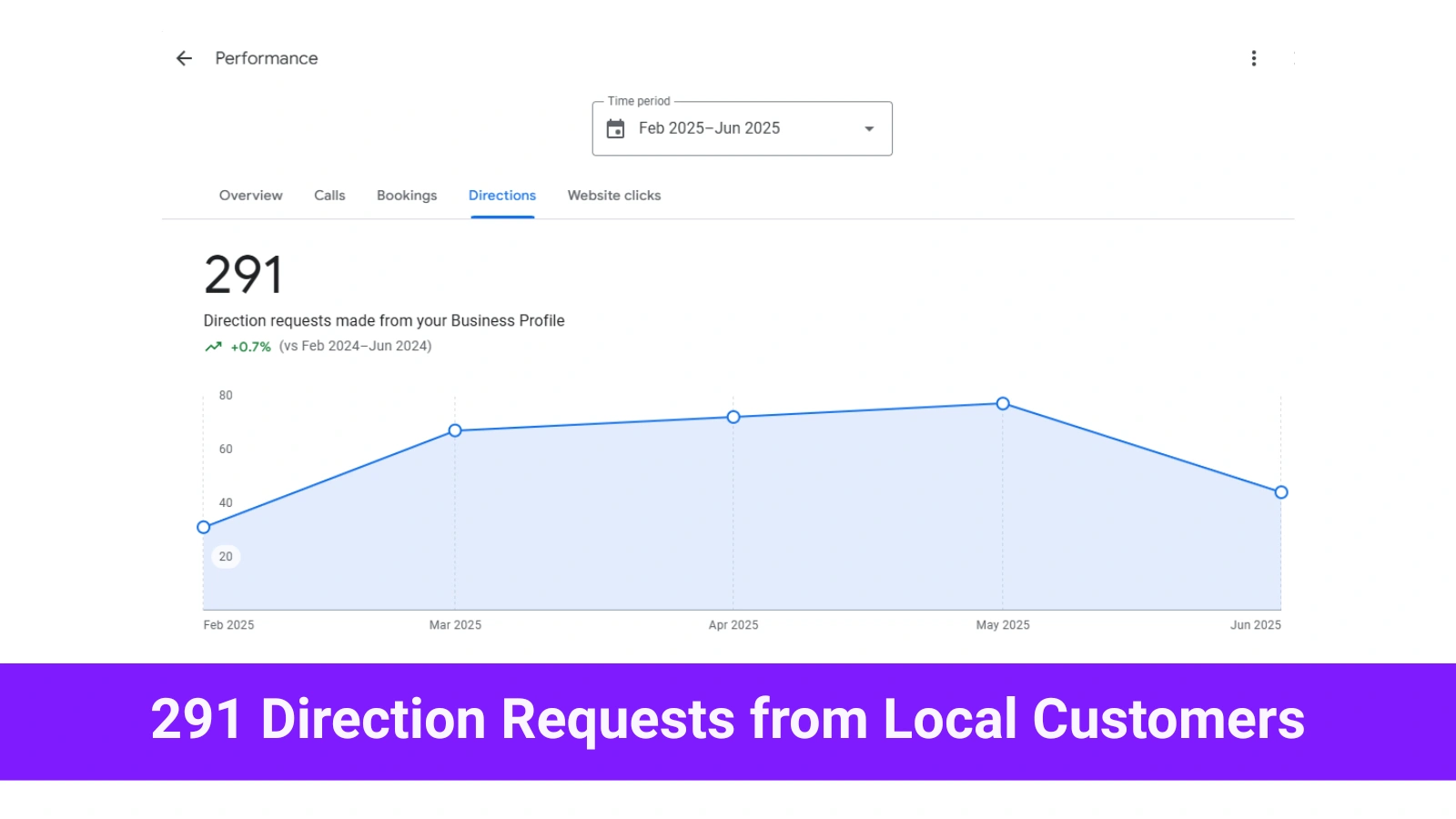Click the Jun 2025 data point marker
1456x819 pixels.
click(x=1280, y=491)
